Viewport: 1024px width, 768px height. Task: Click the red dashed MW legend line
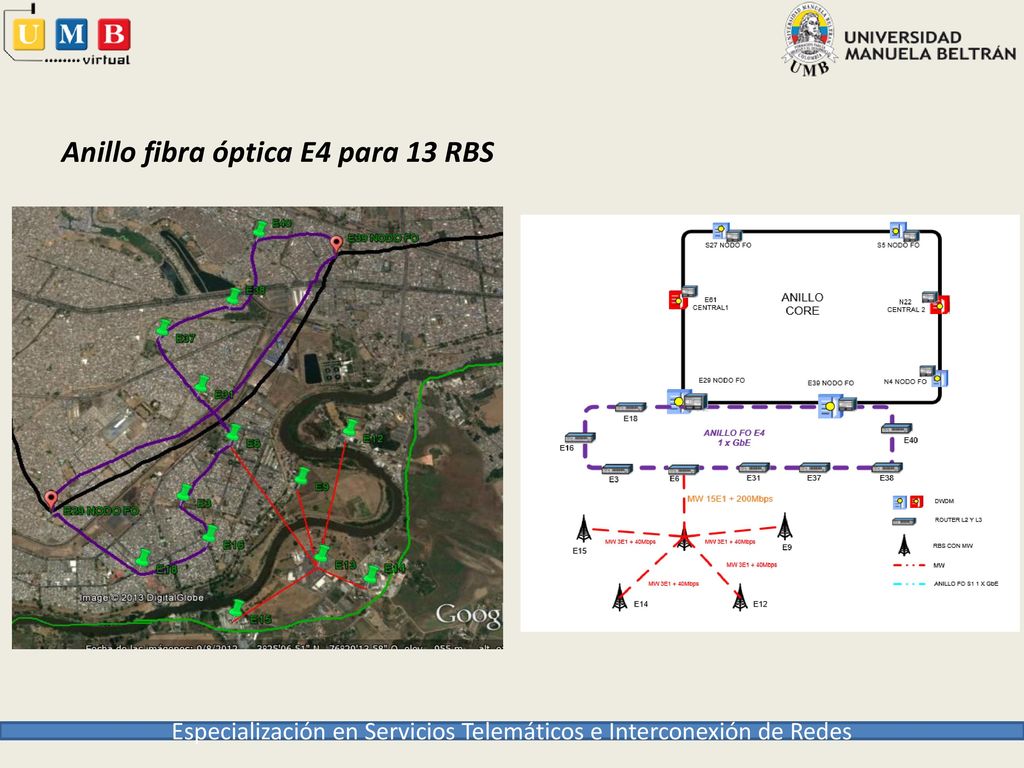(909, 566)
